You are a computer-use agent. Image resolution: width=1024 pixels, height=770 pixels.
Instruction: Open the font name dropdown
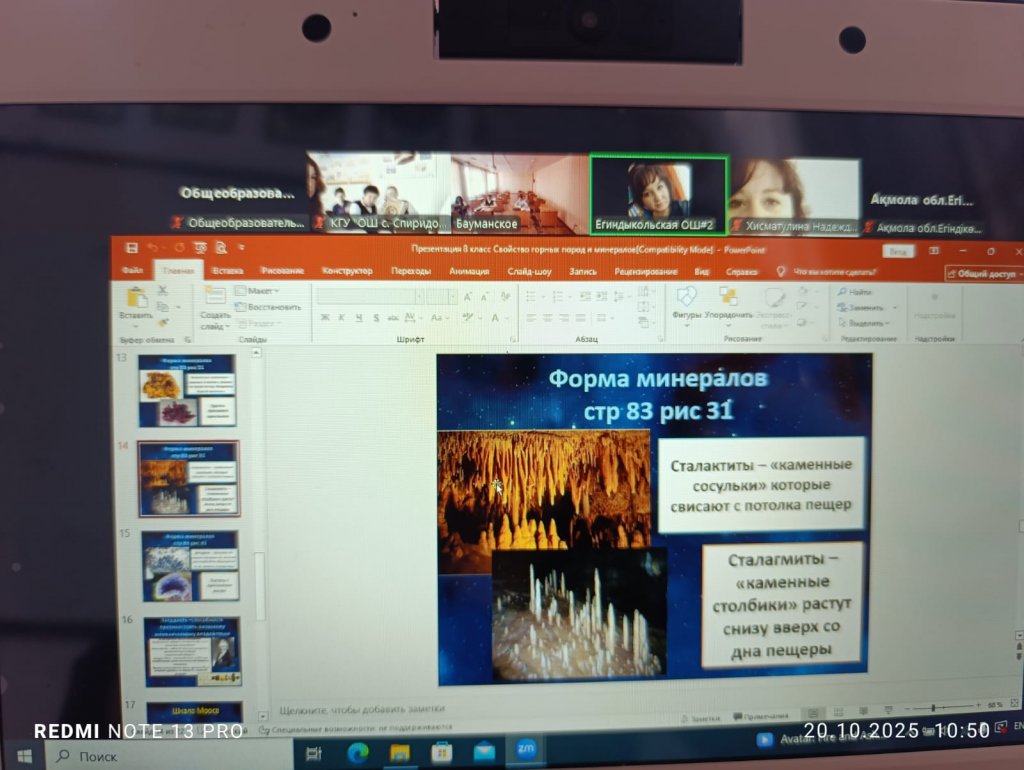[370, 296]
